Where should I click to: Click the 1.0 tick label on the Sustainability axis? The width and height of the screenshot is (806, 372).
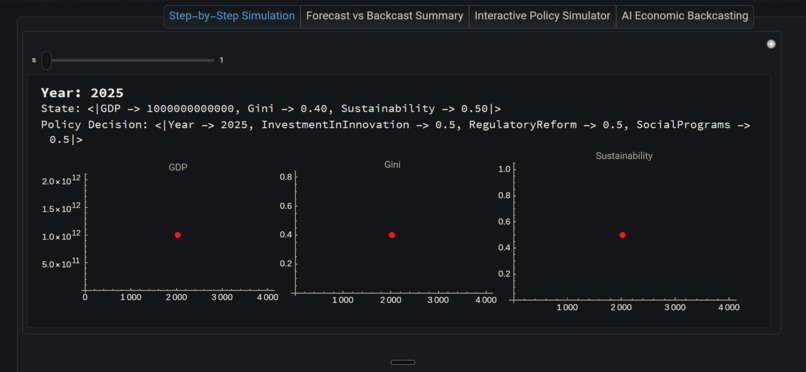click(504, 169)
